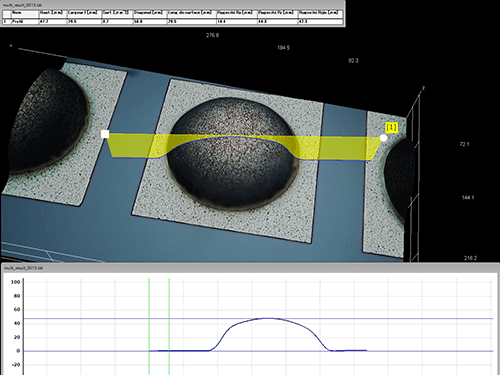Click the 80 tick on graph Y axis
This screenshot has width=500, height=375.
pyautogui.click(x=17, y=296)
